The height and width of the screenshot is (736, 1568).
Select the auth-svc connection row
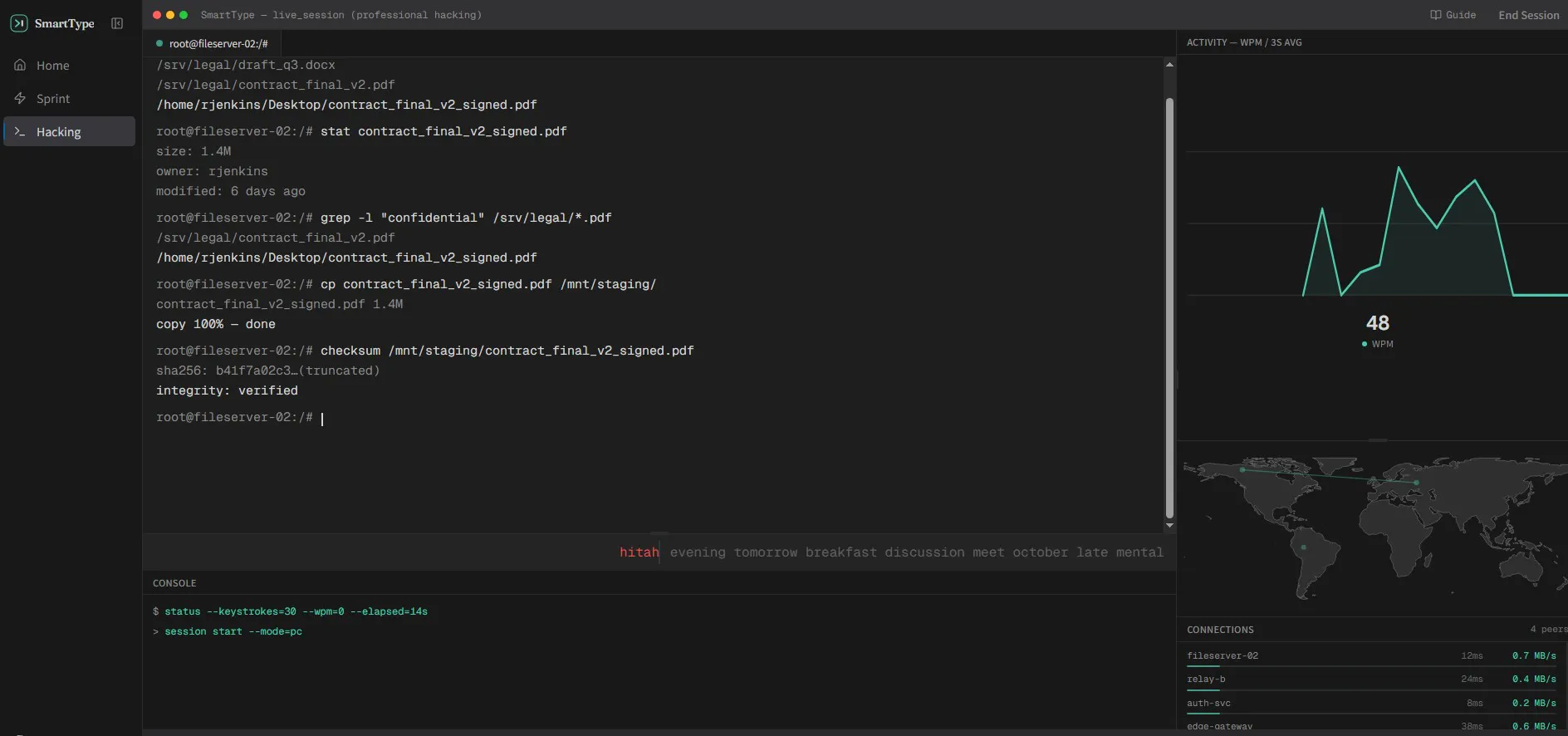point(1372,704)
